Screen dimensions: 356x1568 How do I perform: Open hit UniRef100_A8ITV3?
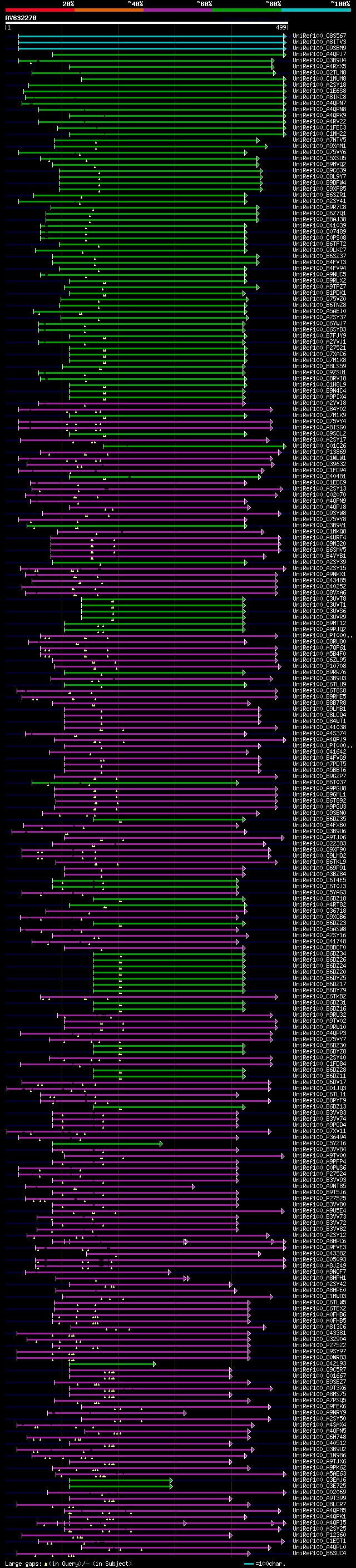pos(319,42)
